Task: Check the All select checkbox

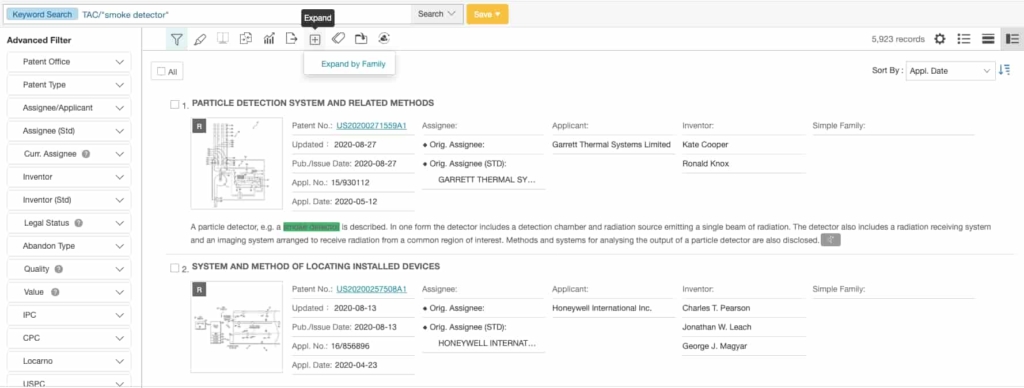Action: [167, 72]
